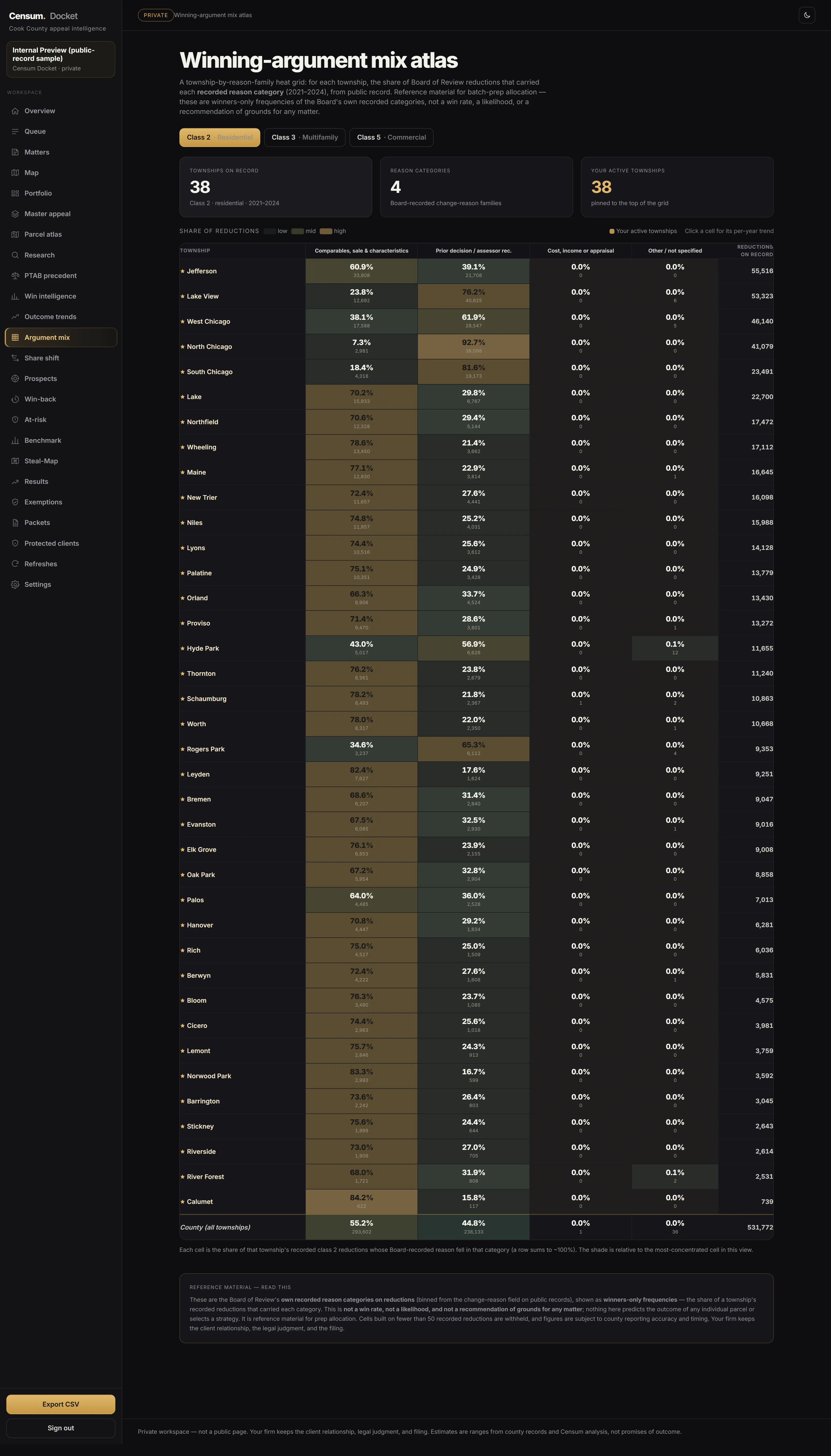This screenshot has width=831, height=1456.
Task: Open Protected clients shield icon
Action: pos(15,543)
